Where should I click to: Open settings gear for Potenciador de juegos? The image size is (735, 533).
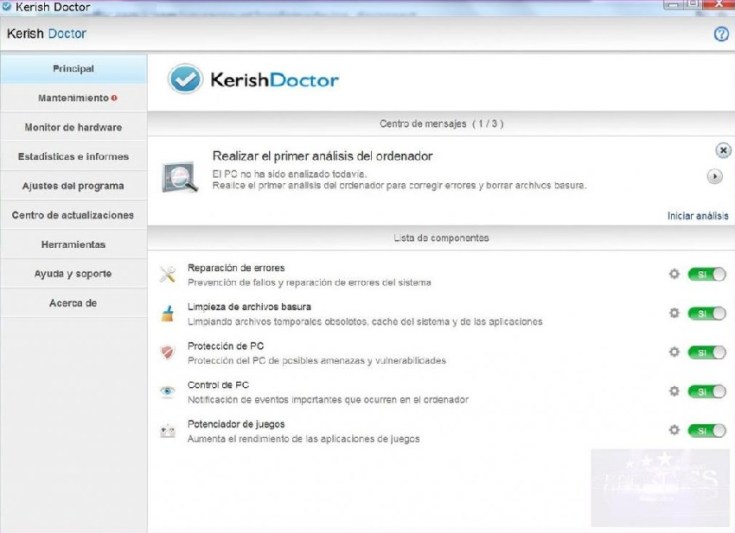click(674, 430)
